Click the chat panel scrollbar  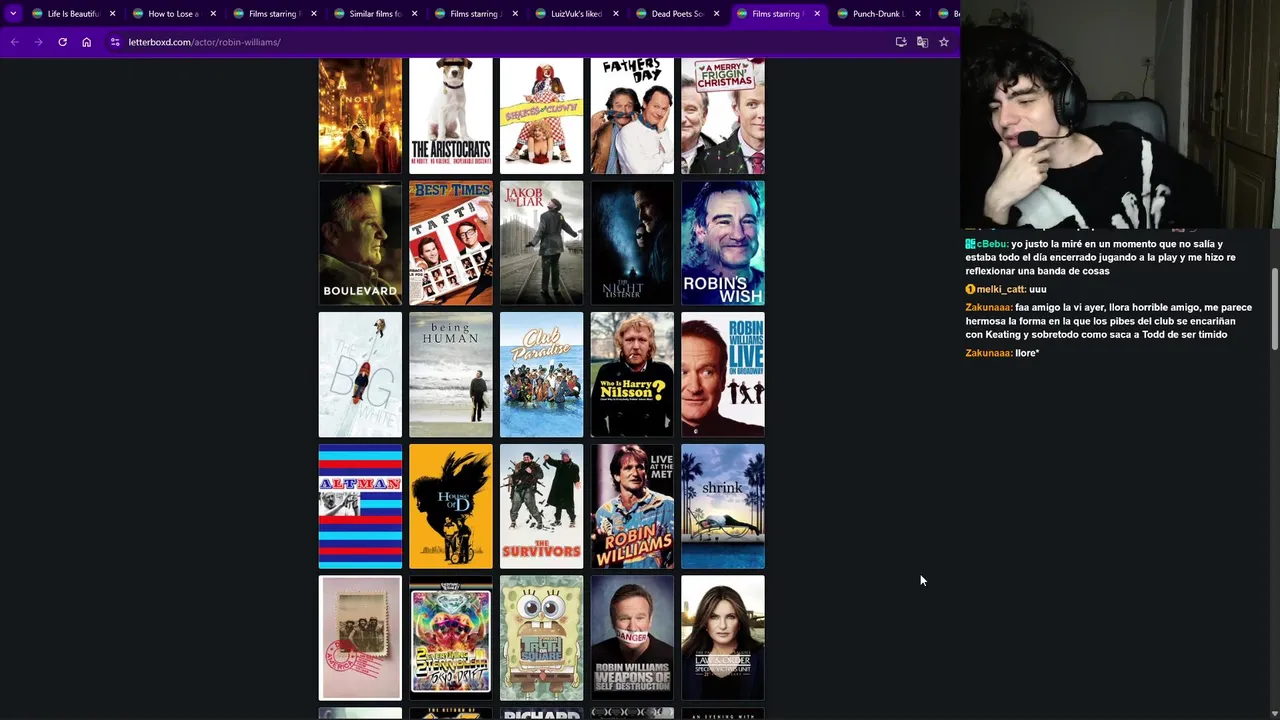[x=1274, y=310]
